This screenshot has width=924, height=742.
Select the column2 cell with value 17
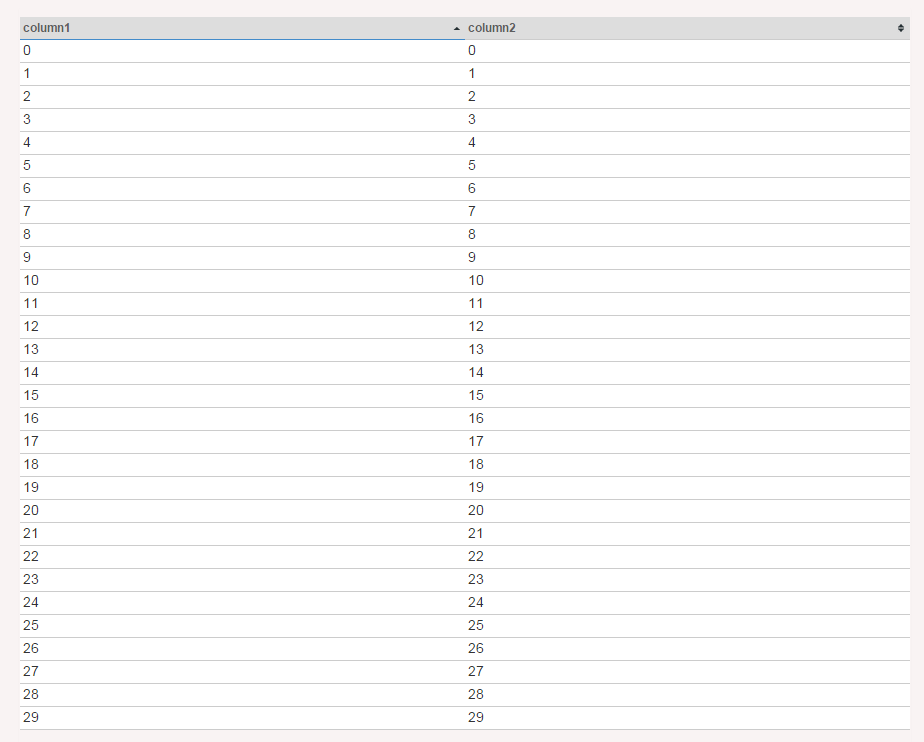pyautogui.click(x=687, y=442)
